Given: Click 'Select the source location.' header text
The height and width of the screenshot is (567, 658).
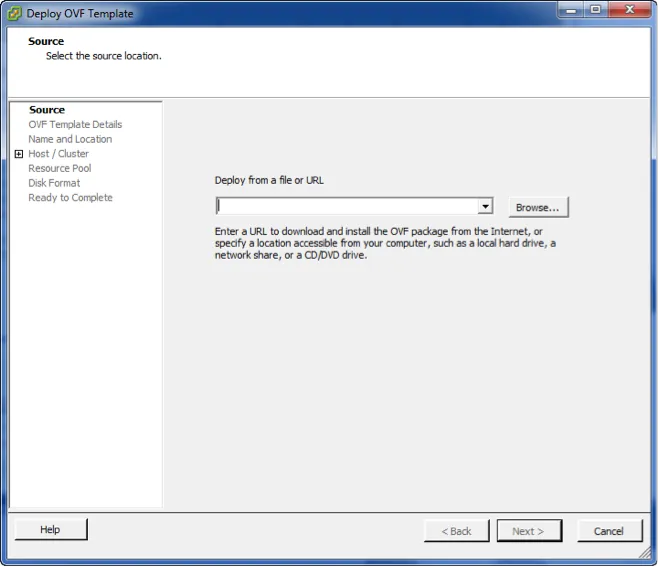Looking at the screenshot, I should [x=104, y=56].
